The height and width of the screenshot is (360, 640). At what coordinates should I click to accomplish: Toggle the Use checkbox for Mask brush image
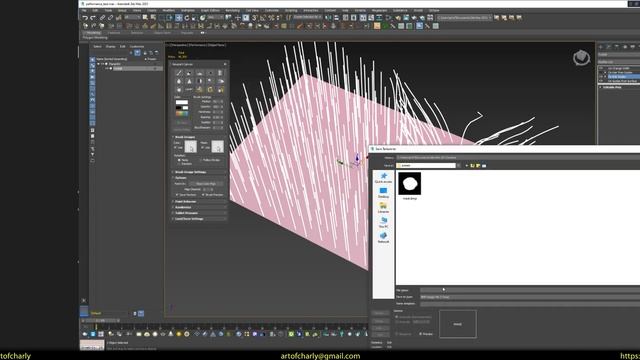203,148
